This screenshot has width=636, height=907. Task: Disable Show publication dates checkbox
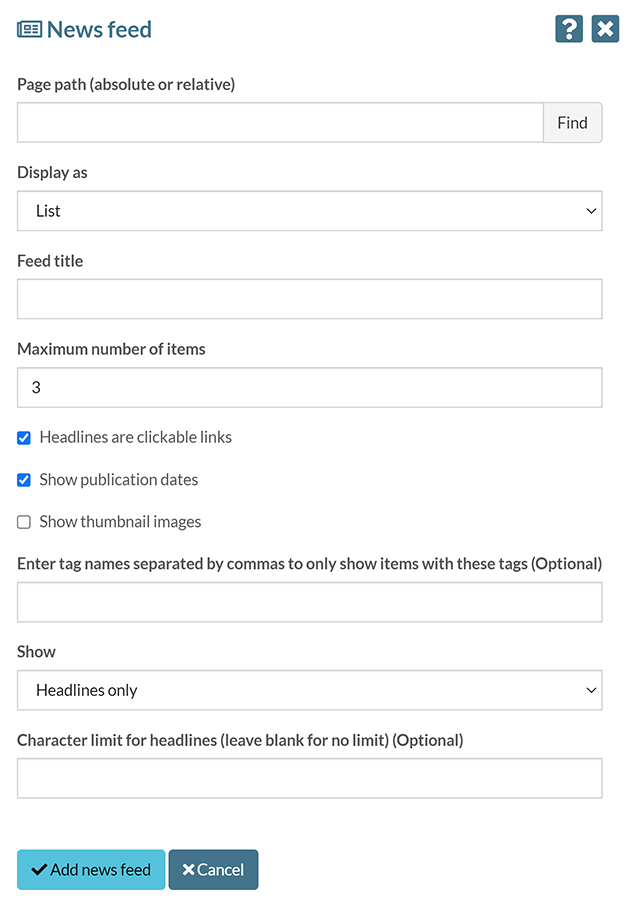point(24,480)
